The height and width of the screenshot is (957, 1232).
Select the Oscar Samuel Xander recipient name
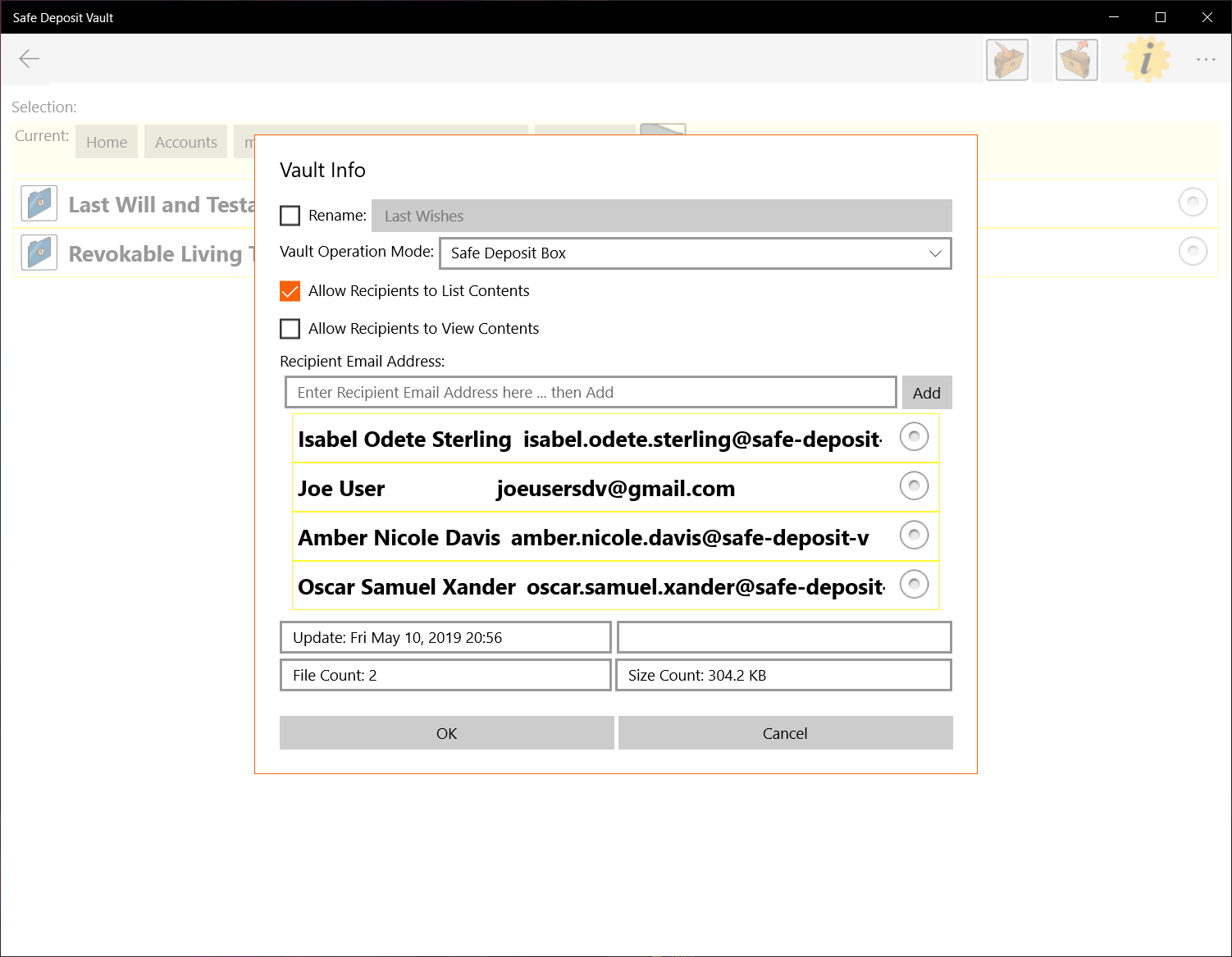[407, 587]
